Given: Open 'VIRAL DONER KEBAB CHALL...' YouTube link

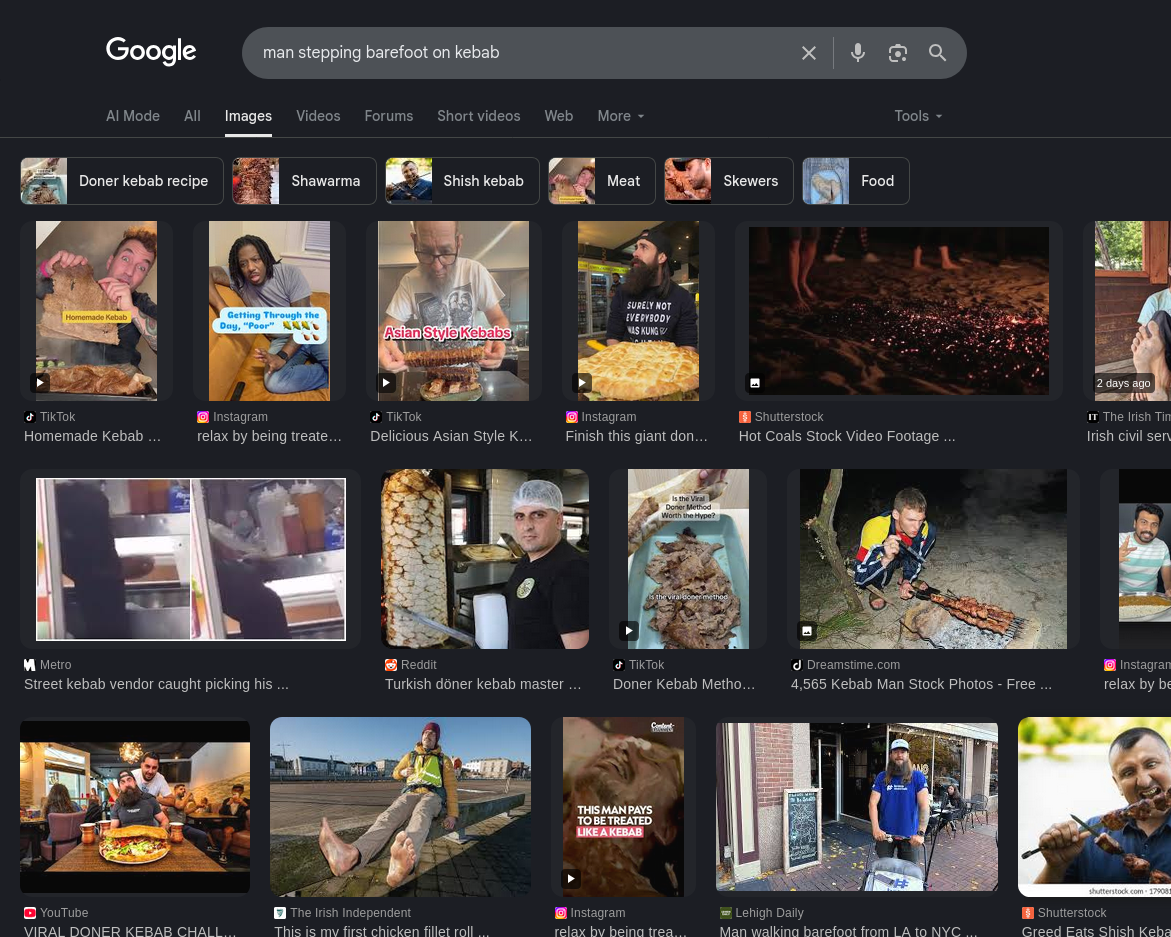Looking at the screenshot, I should point(130,930).
